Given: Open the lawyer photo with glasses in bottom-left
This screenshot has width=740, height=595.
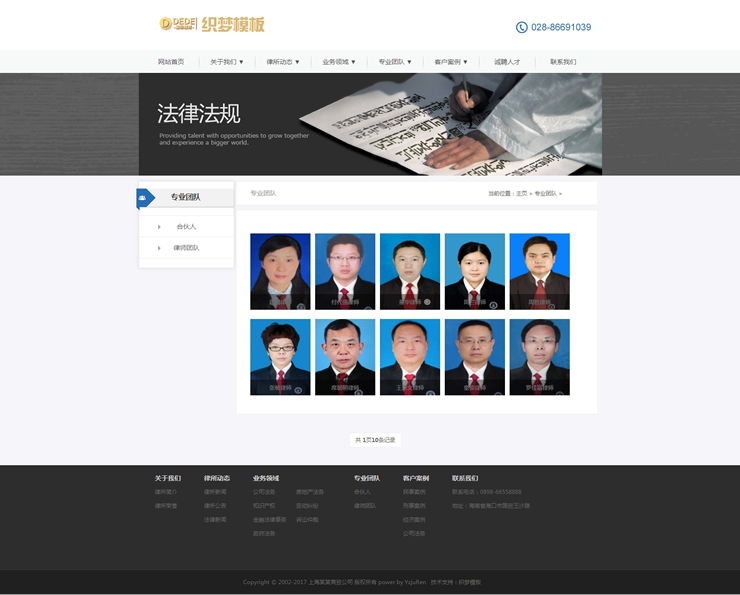Looking at the screenshot, I should click(280, 357).
